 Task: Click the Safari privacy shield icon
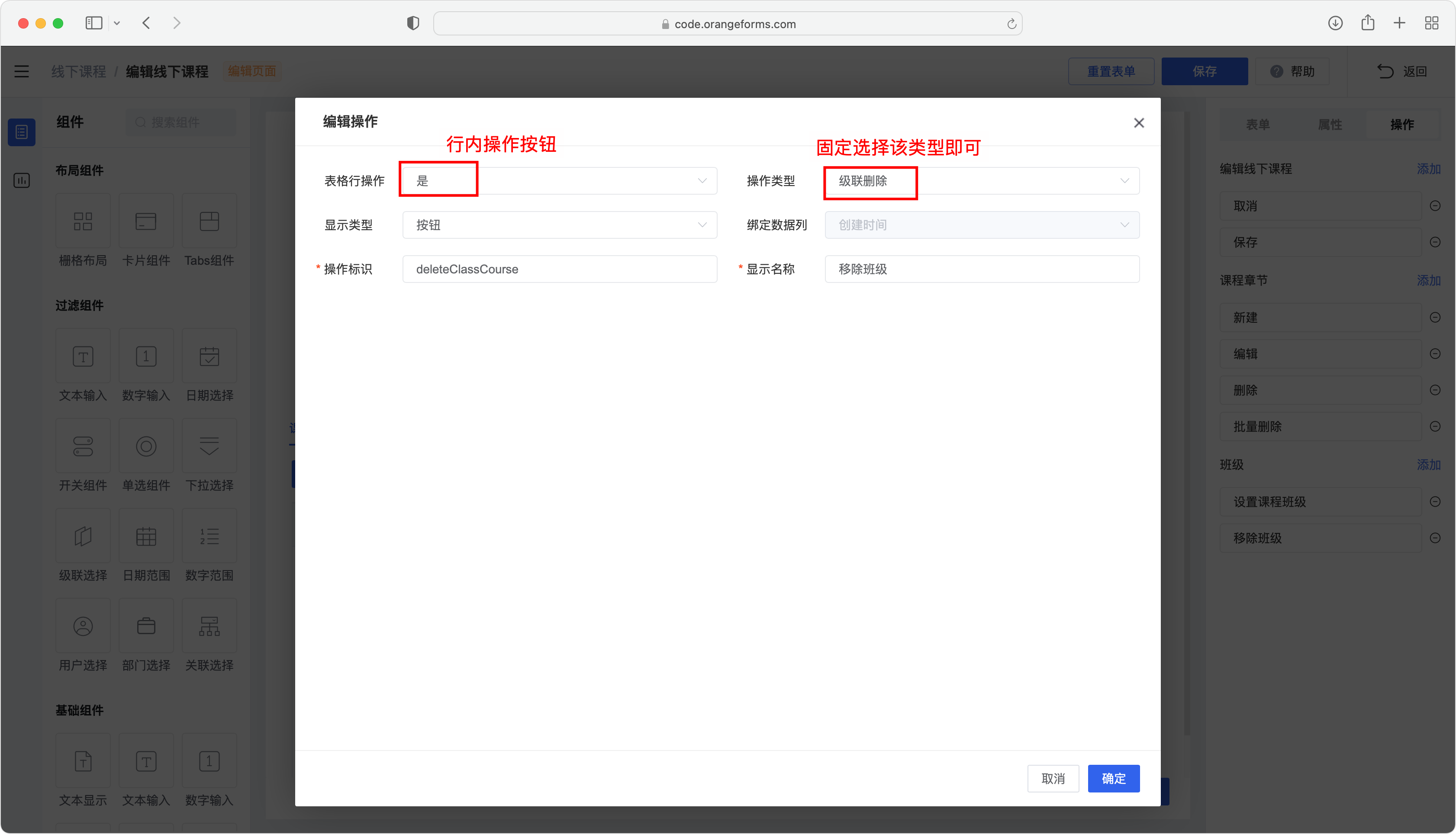pos(412,23)
